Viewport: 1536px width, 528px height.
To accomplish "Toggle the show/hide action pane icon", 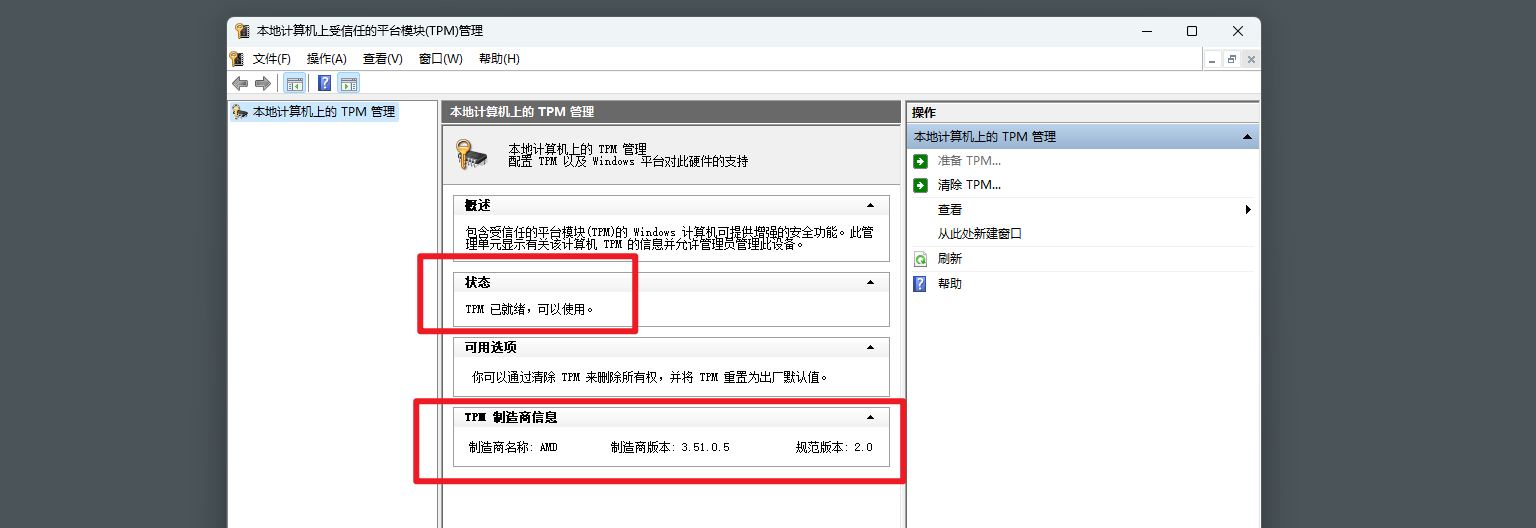I will click(348, 83).
